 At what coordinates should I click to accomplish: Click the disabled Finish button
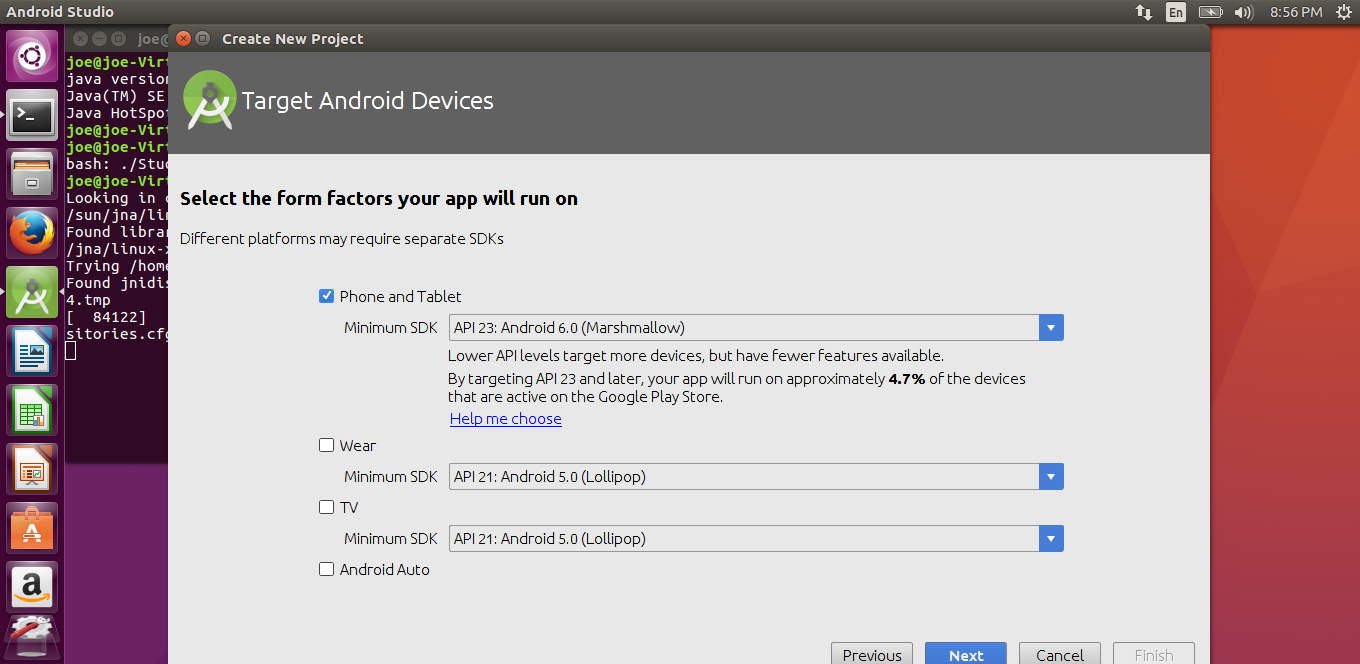(1154, 655)
